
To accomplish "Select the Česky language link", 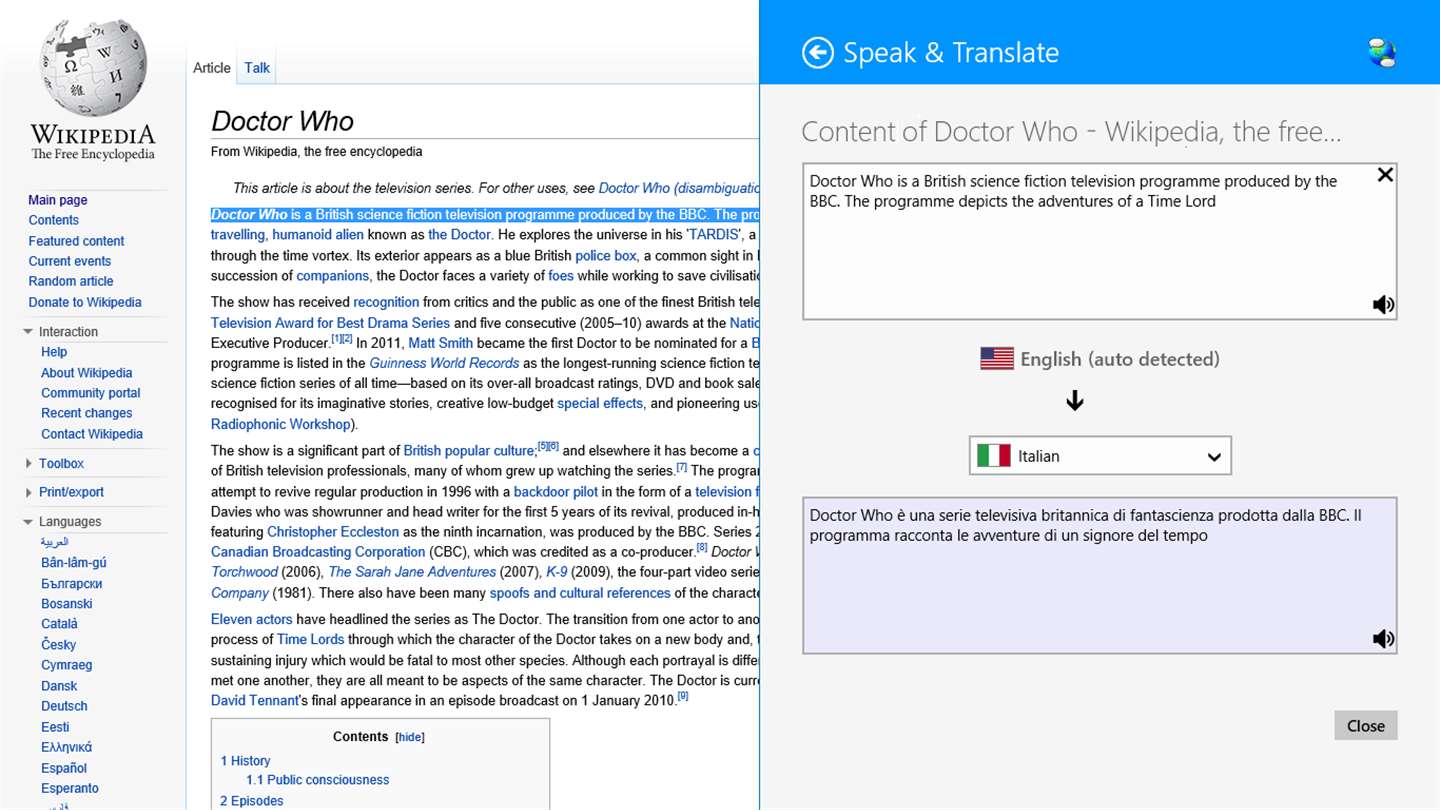I will (x=59, y=645).
